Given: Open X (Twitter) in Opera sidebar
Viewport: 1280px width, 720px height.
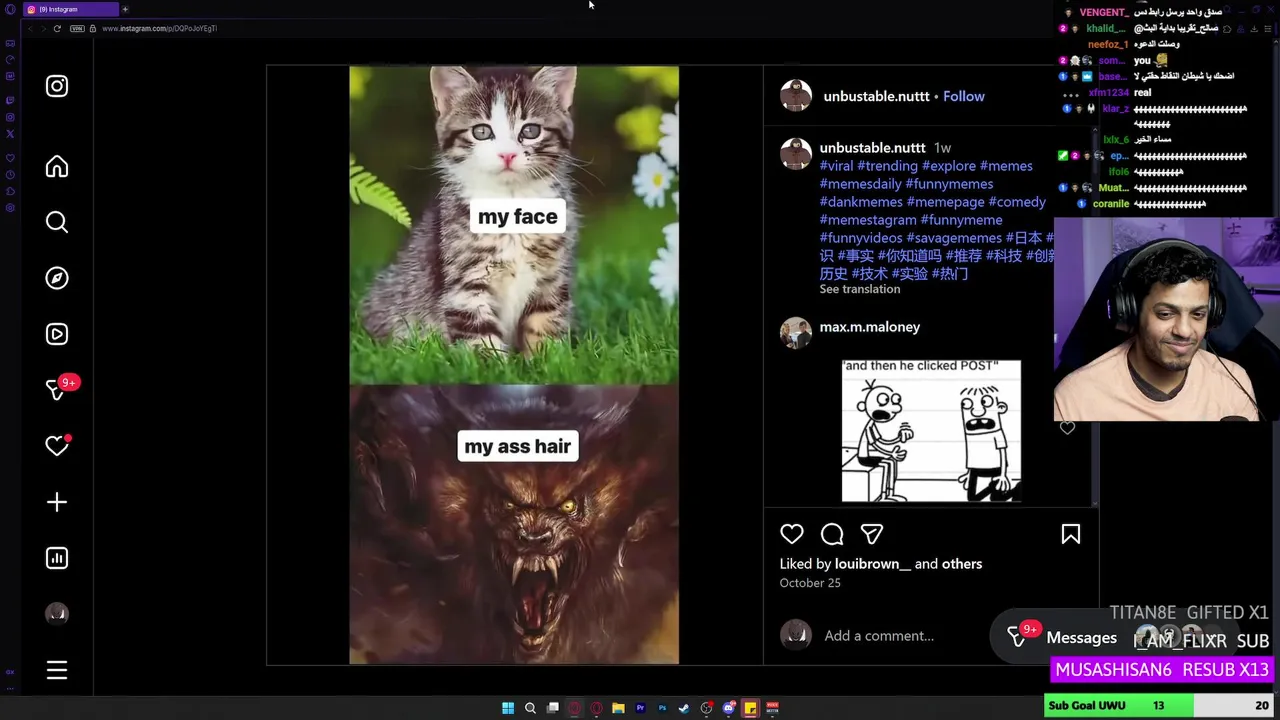Looking at the screenshot, I should pyautogui.click(x=10, y=134).
